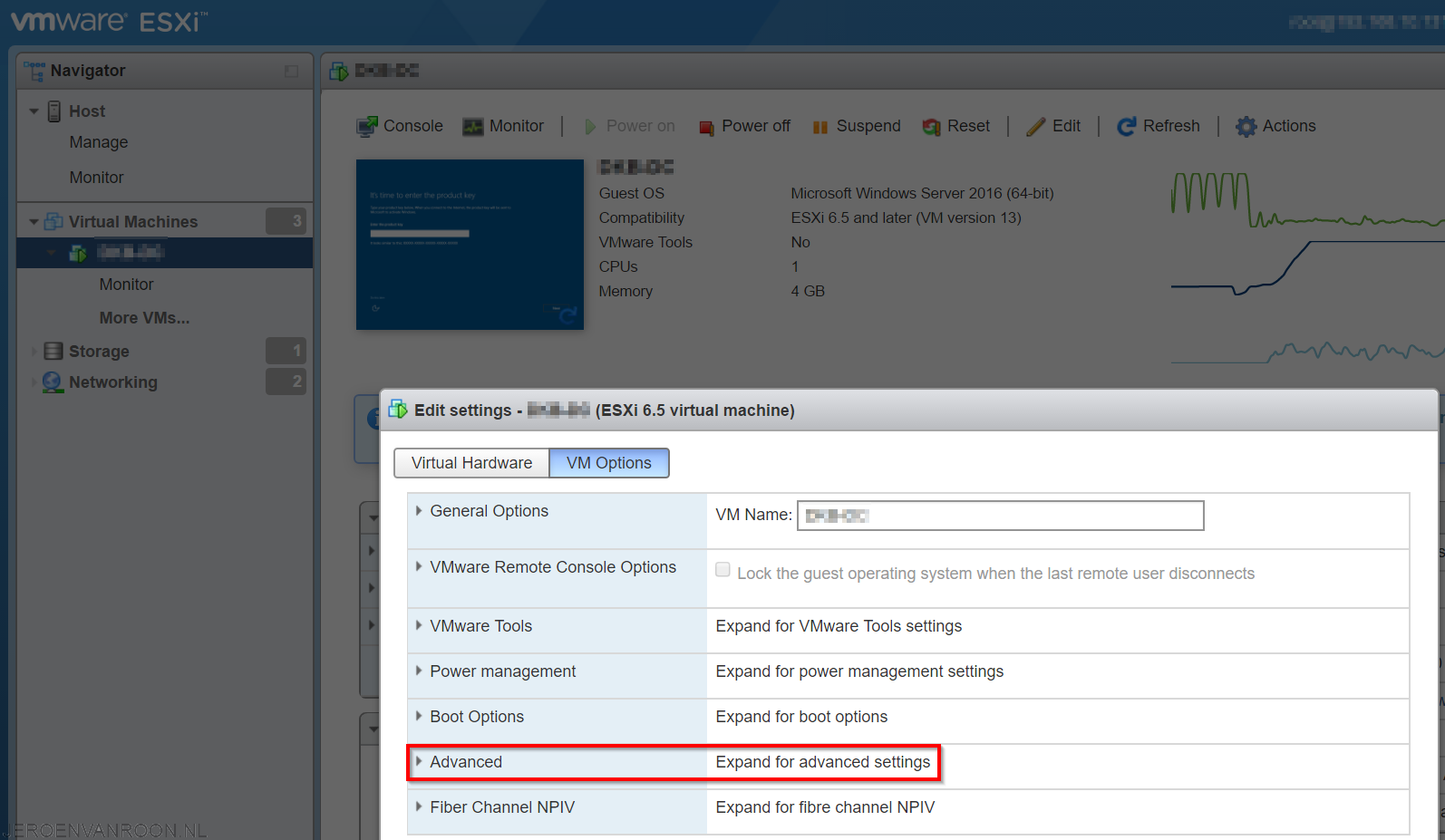Select the VM Options tab
Image resolution: width=1445 pixels, height=840 pixels.
[609, 463]
